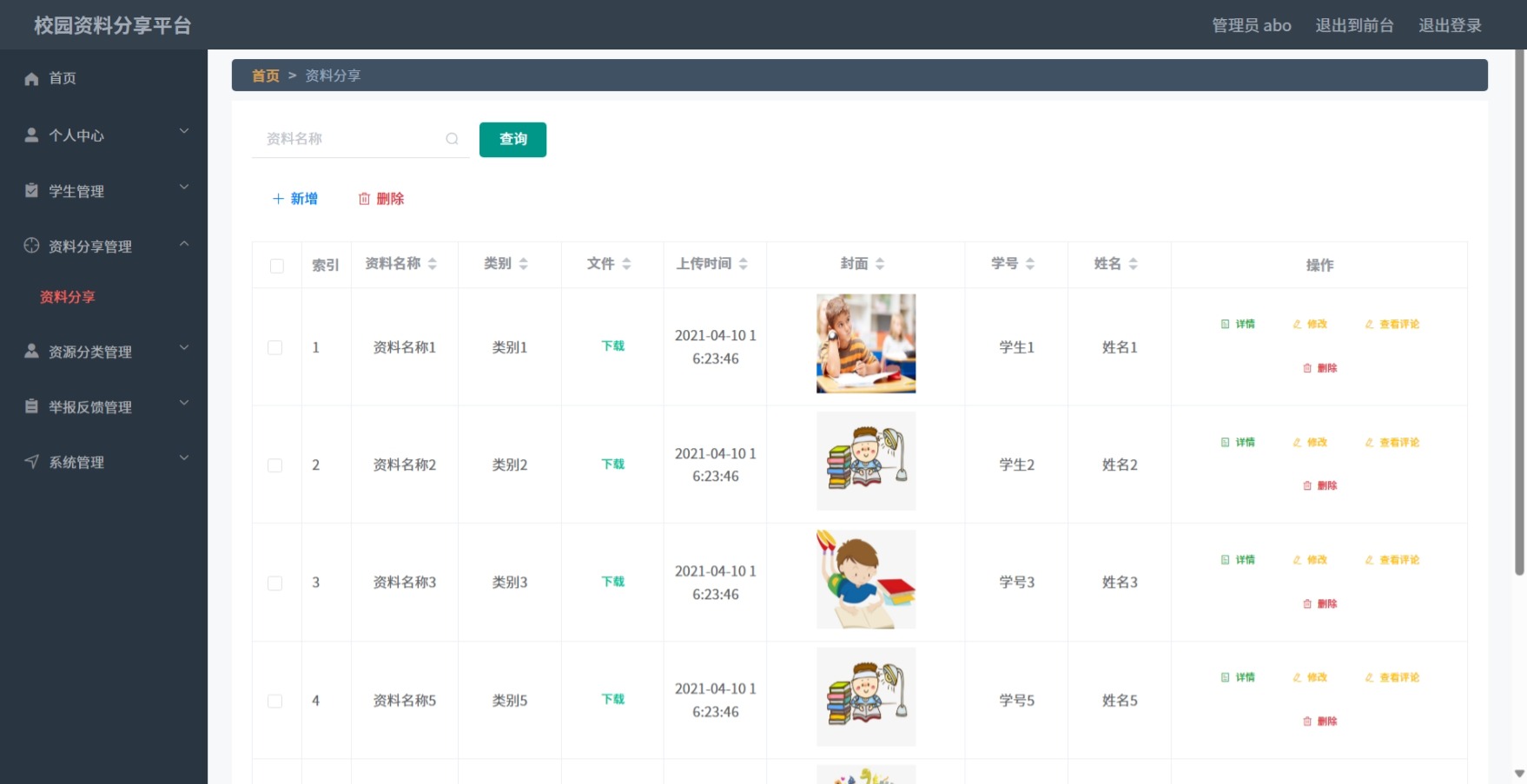Screen dimensions: 1527x784
Task: Click the plus icon of 新增
Action: tap(278, 199)
